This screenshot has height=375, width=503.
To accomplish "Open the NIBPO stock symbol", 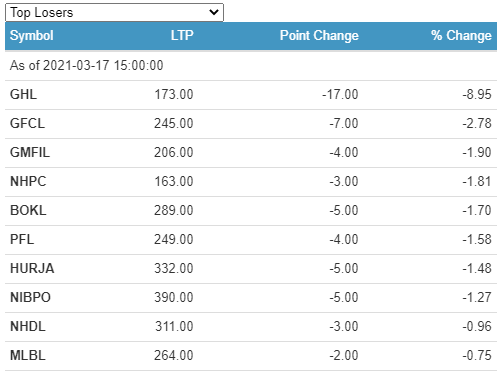I will 30,297.
